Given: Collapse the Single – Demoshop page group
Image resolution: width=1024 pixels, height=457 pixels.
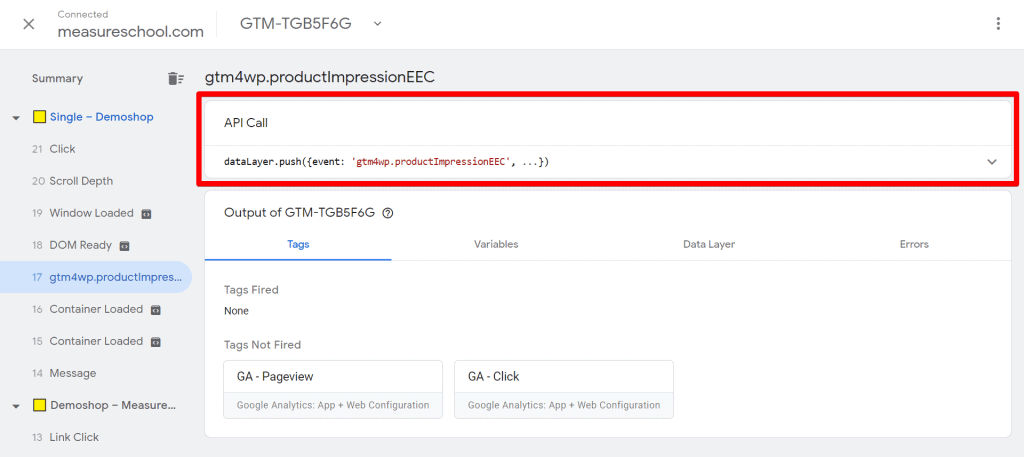Looking at the screenshot, I should 16,117.
